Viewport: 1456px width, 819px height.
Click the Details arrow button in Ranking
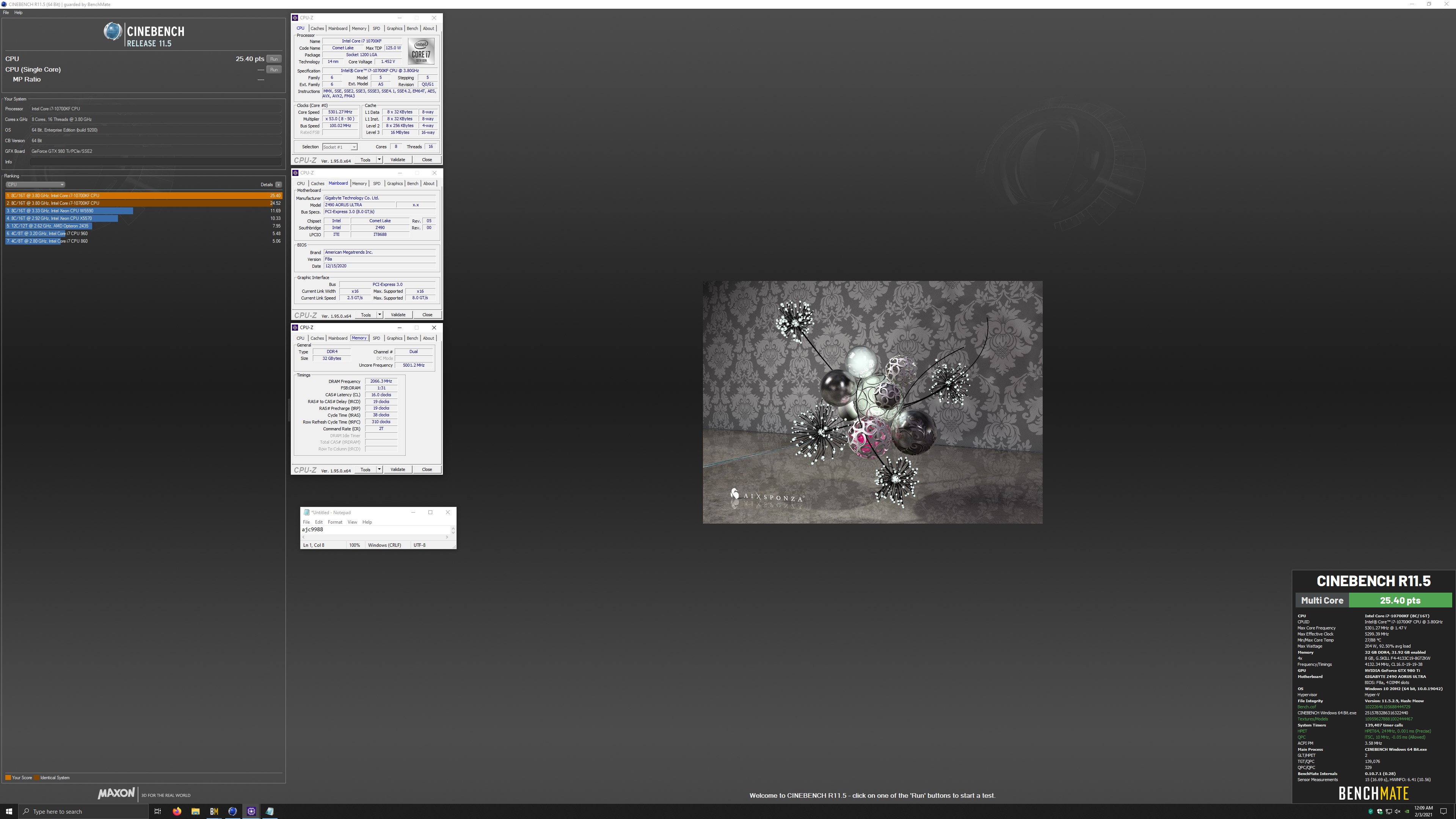(x=279, y=184)
